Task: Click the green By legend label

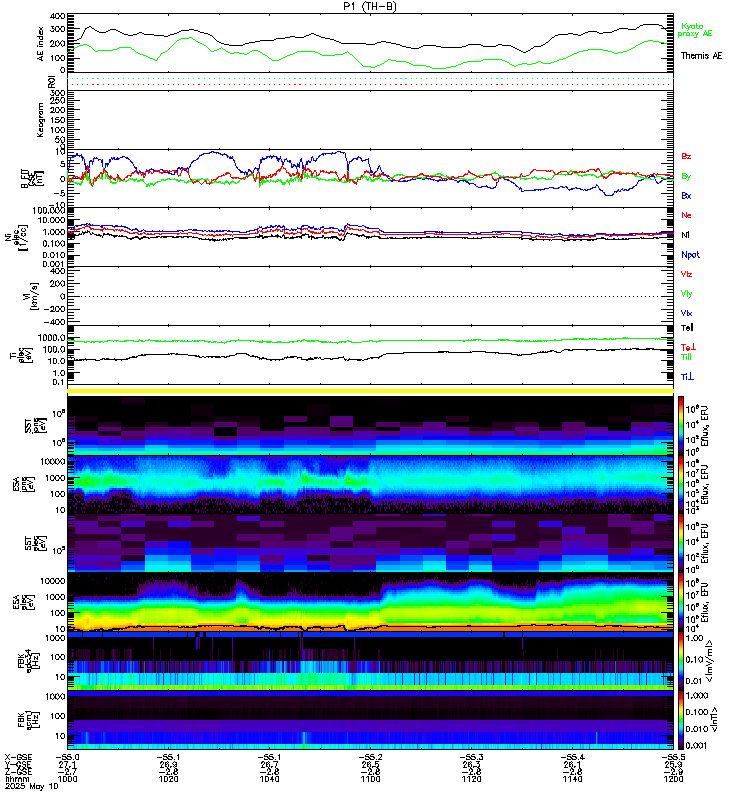Action: pos(686,176)
